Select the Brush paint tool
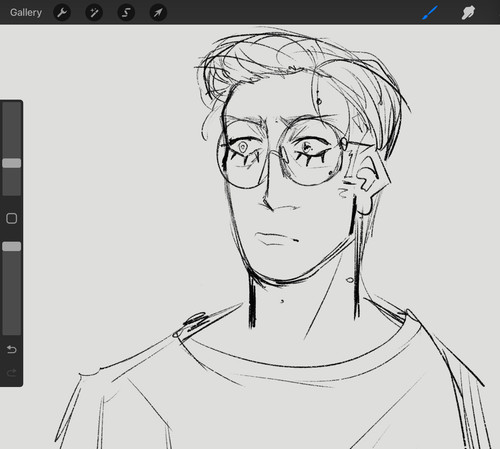The image size is (500, 449). (x=430, y=13)
